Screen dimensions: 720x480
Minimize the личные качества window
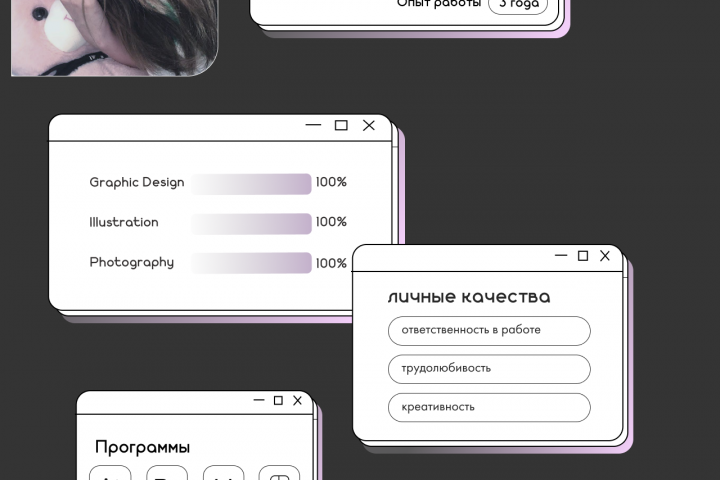coord(561,255)
